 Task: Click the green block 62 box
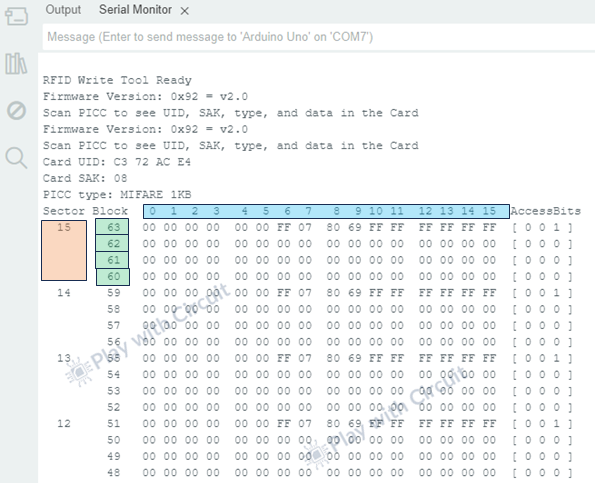[112, 243]
